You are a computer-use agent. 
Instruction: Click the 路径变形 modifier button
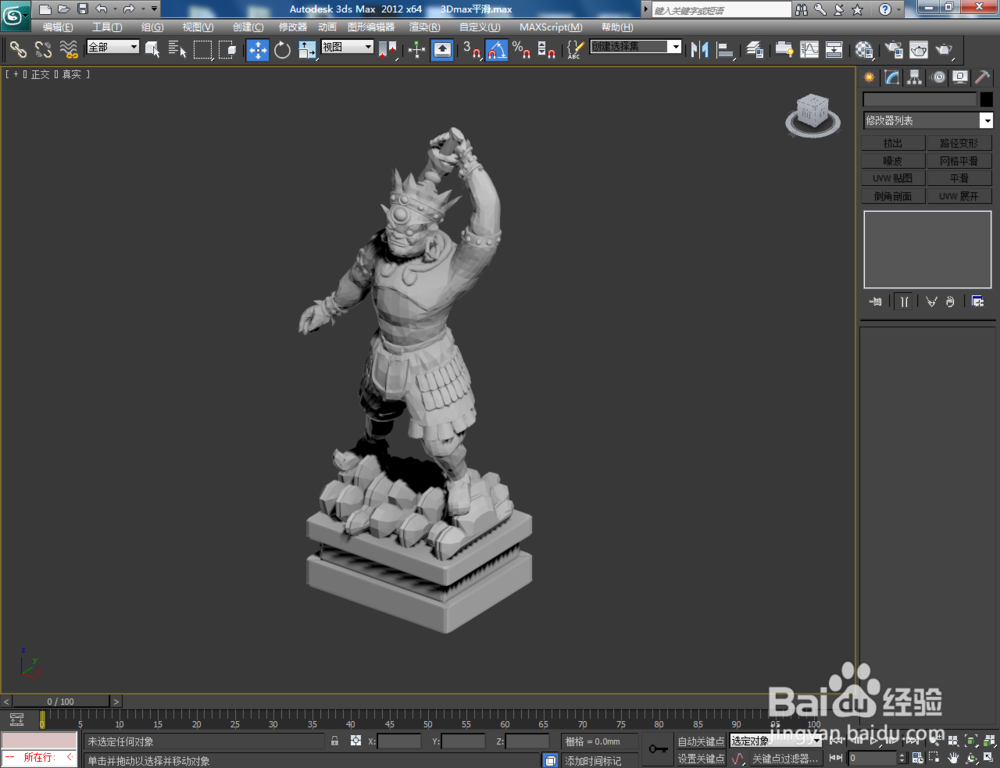[x=959, y=143]
